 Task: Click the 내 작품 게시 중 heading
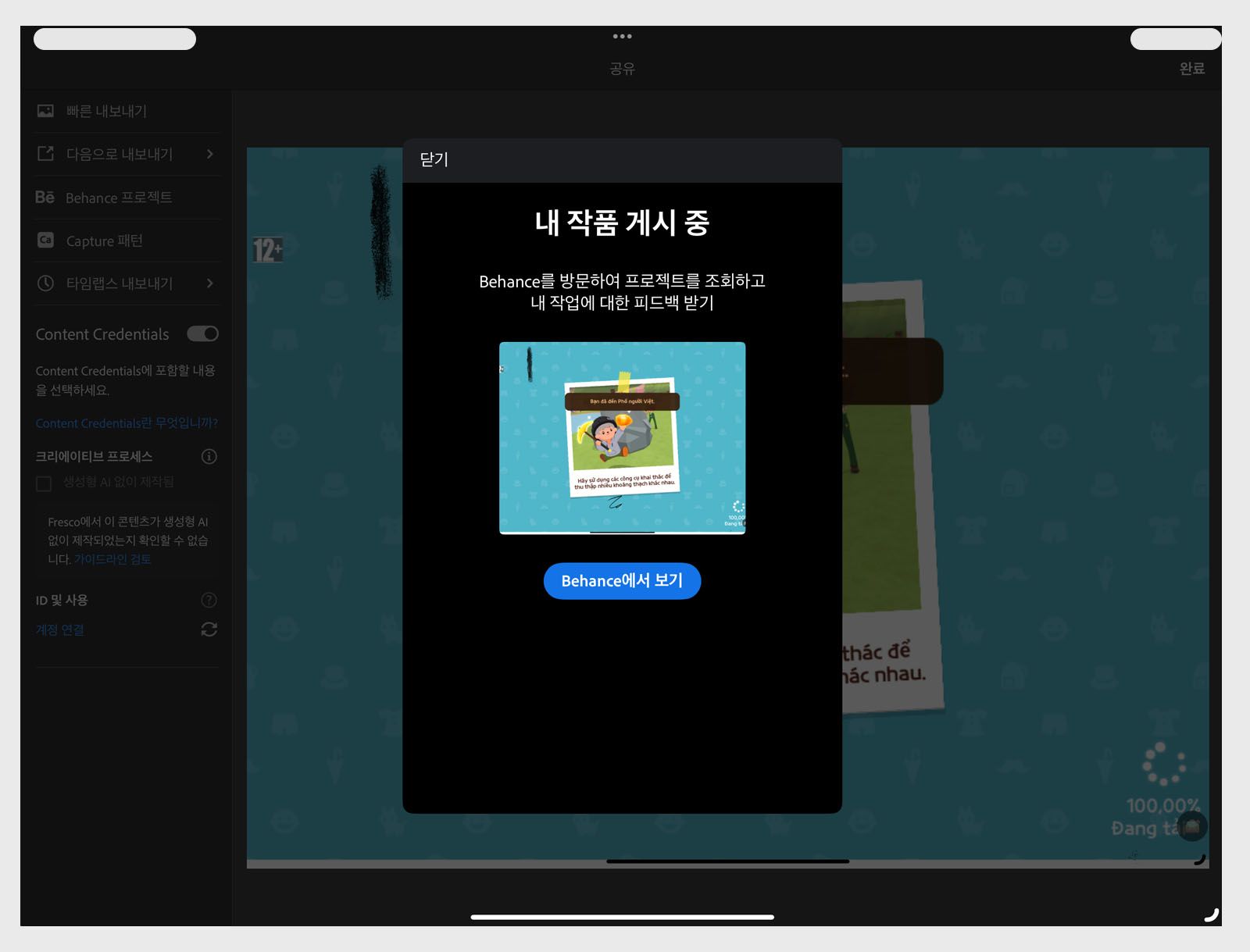pos(622,223)
